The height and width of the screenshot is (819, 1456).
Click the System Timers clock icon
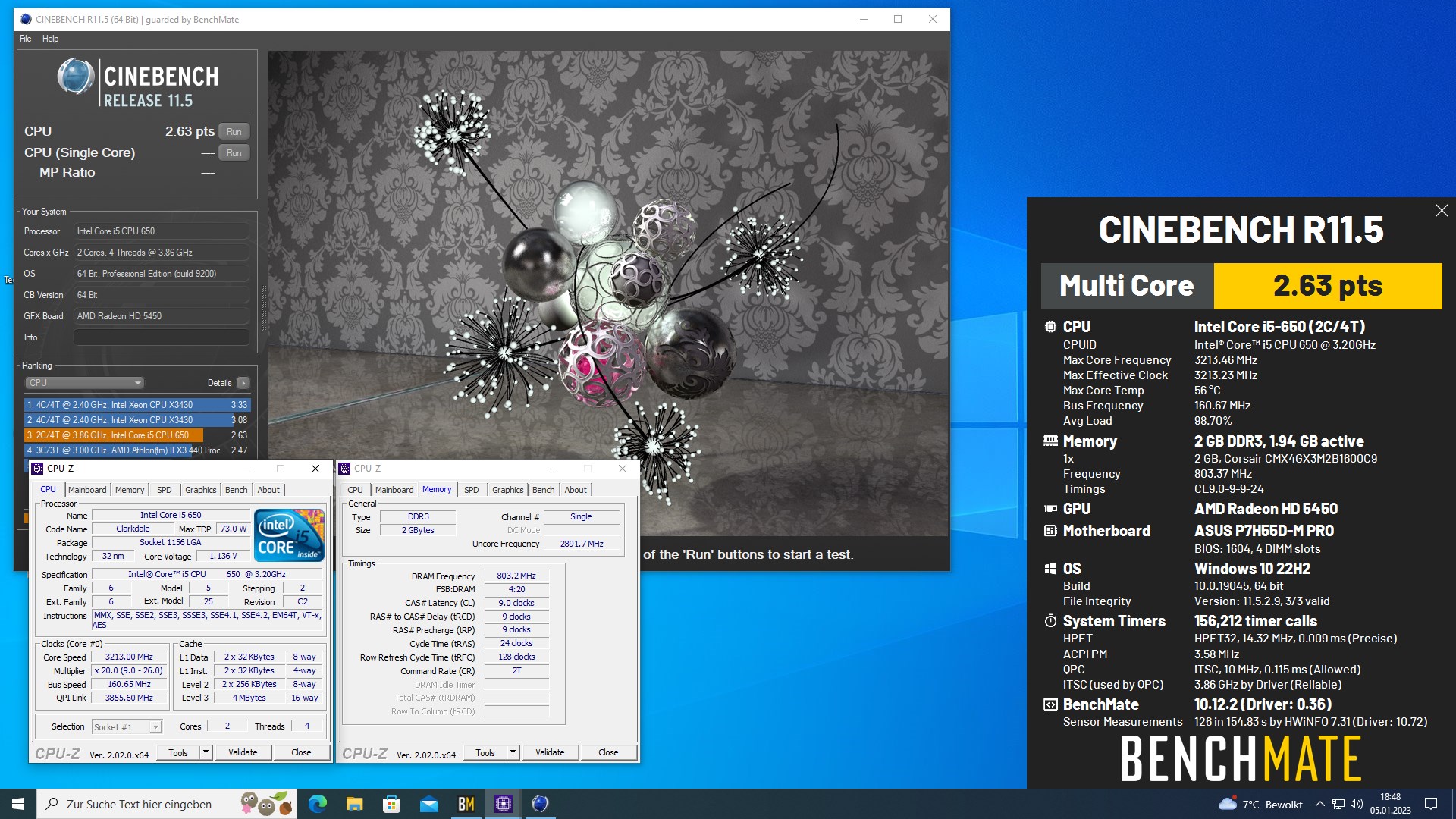point(1050,621)
